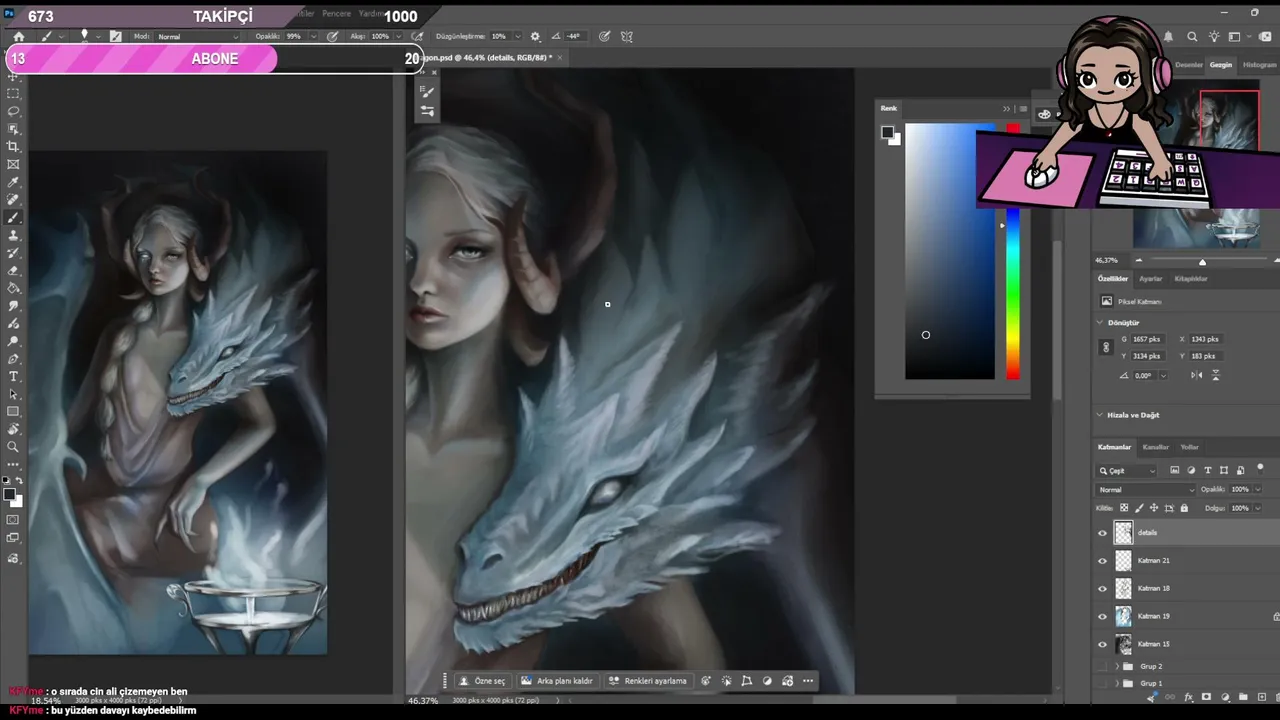
Task: Click the Özne seç button
Action: tap(482, 681)
